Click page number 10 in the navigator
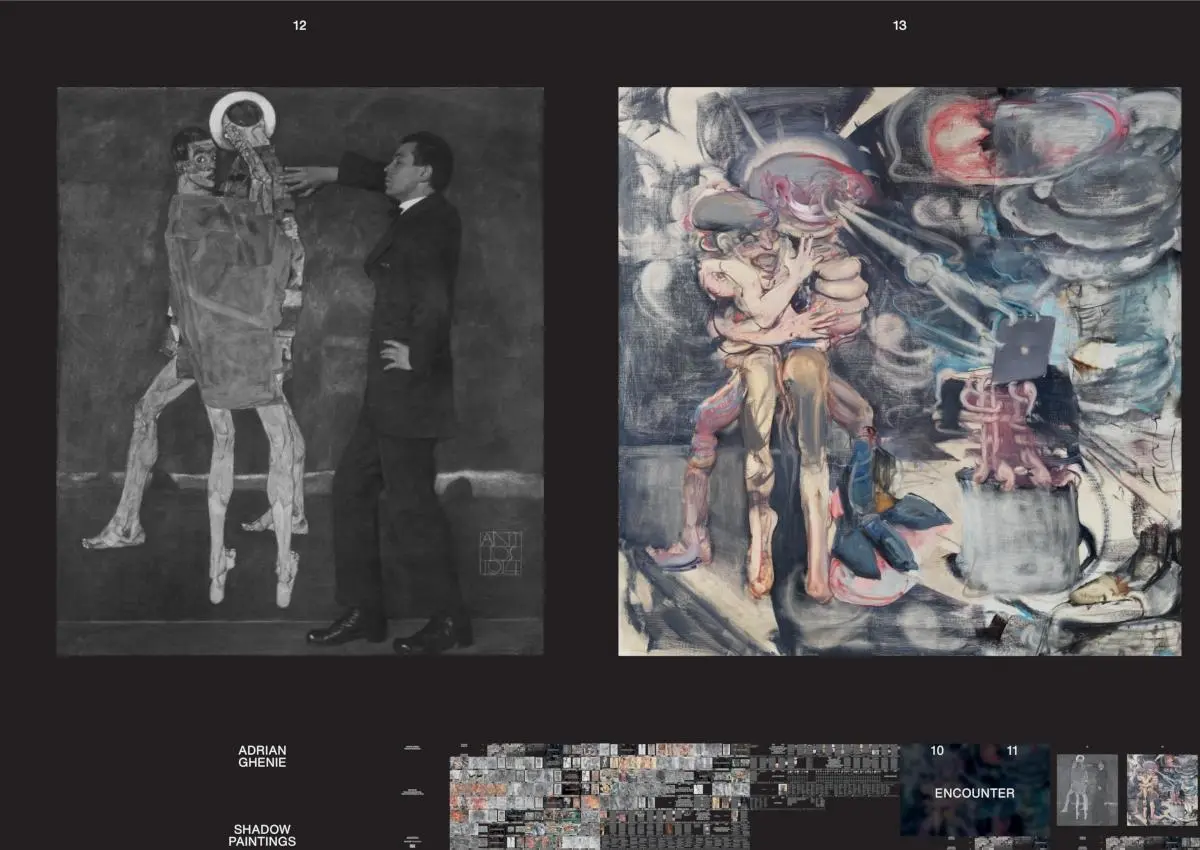 [937, 751]
